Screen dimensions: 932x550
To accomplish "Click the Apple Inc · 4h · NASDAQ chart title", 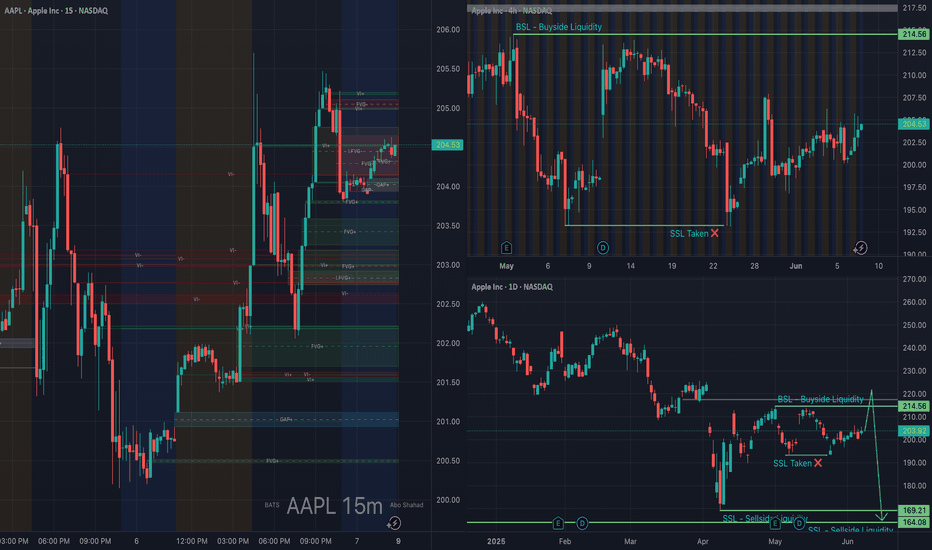I will tap(512, 11).
